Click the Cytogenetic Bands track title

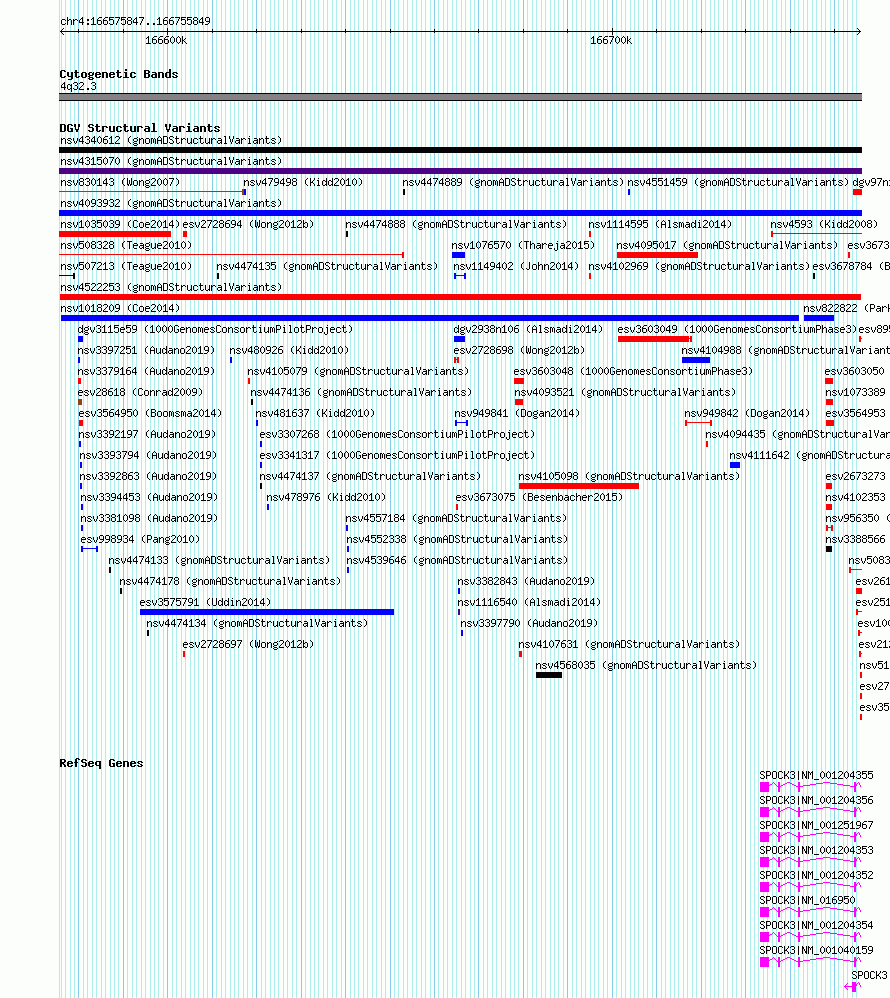(119, 74)
